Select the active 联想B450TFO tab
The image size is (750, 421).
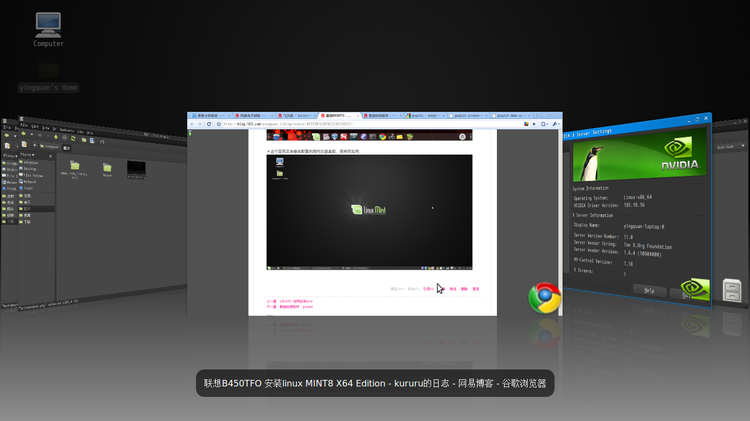[x=340, y=115]
